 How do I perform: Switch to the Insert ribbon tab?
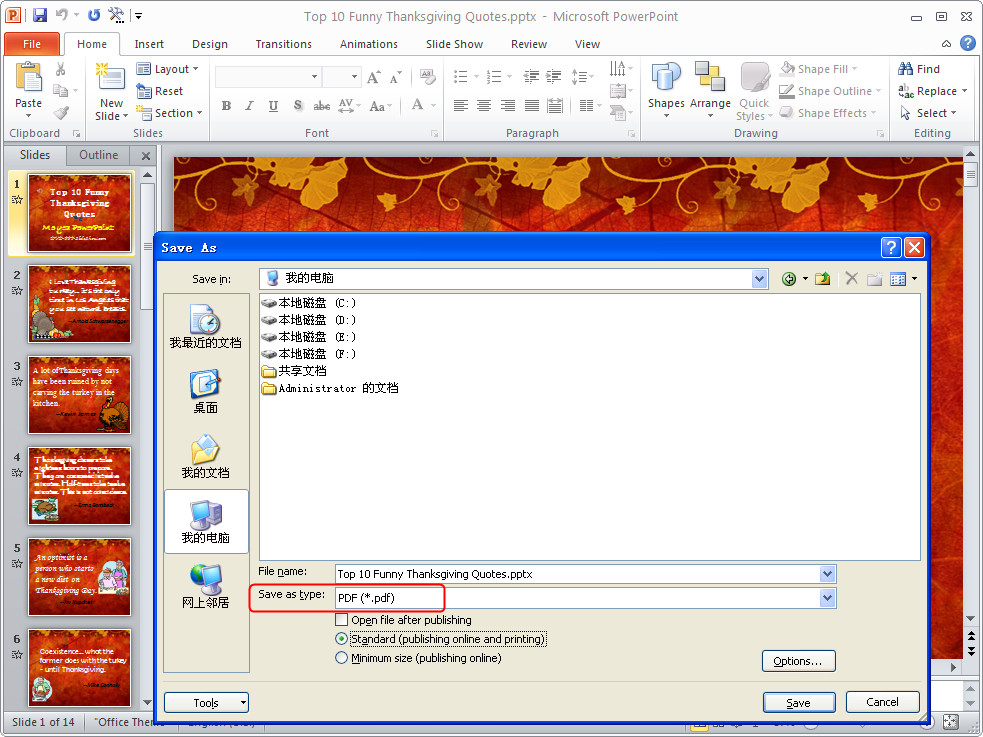[149, 44]
